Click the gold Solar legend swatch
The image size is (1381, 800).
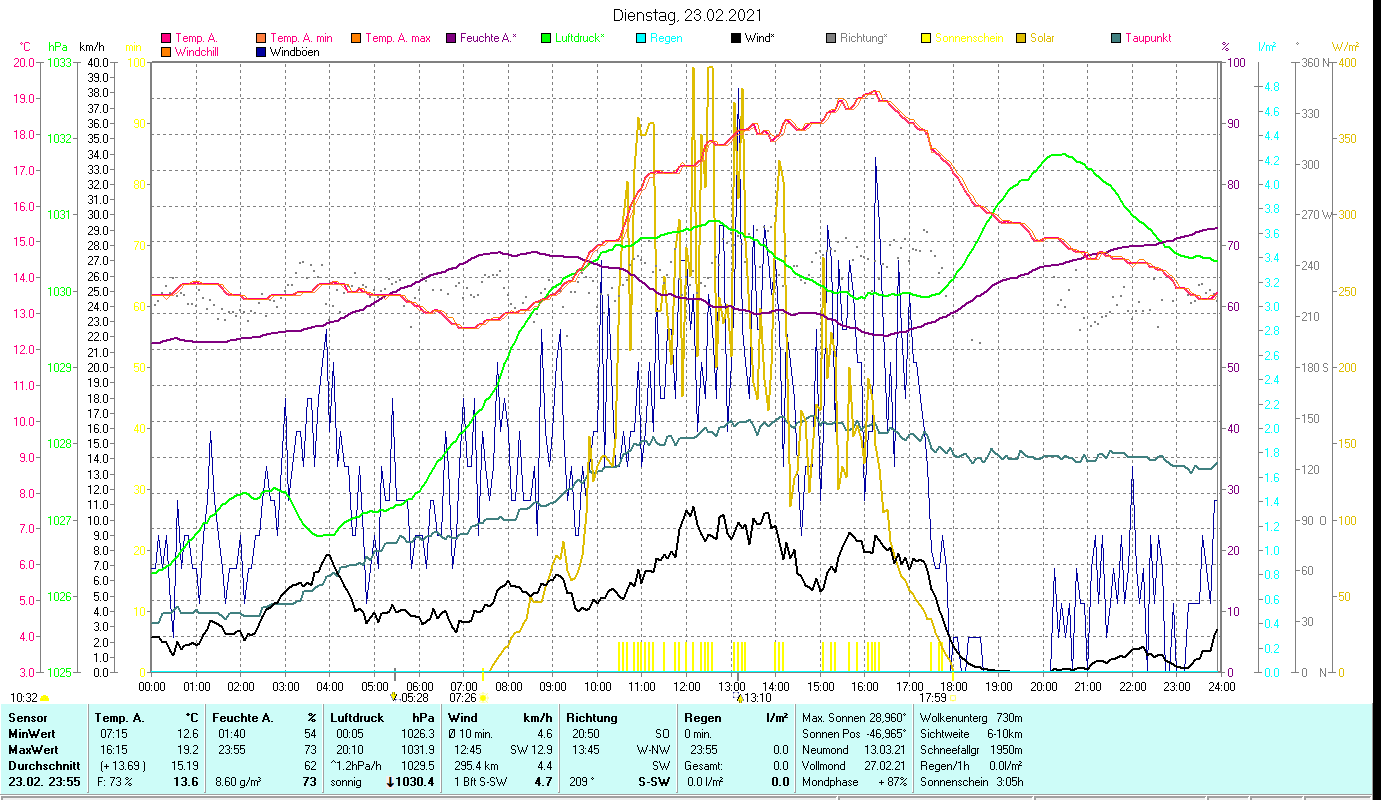click(1020, 39)
